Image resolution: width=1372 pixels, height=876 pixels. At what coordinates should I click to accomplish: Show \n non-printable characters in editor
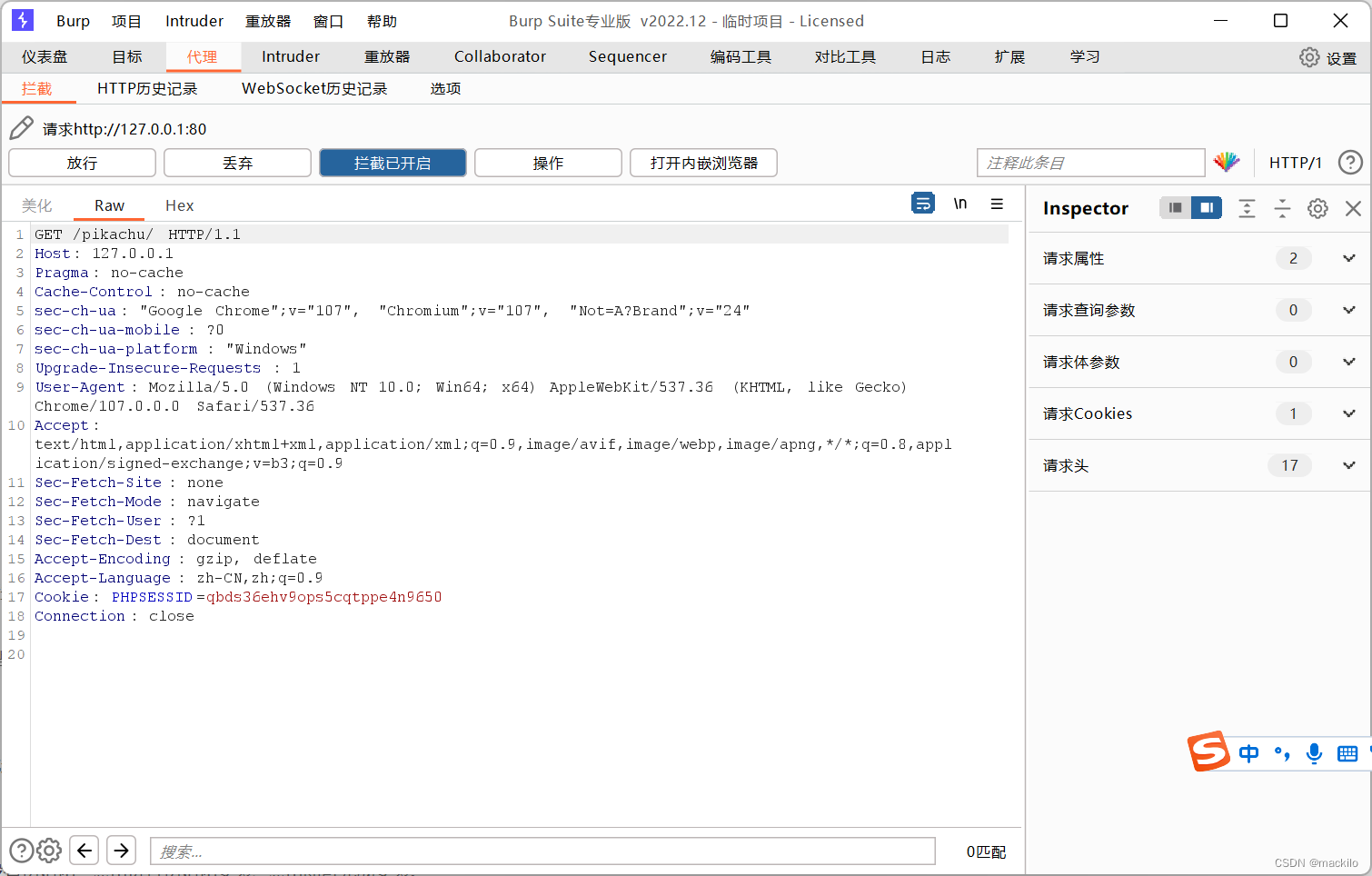point(960,204)
